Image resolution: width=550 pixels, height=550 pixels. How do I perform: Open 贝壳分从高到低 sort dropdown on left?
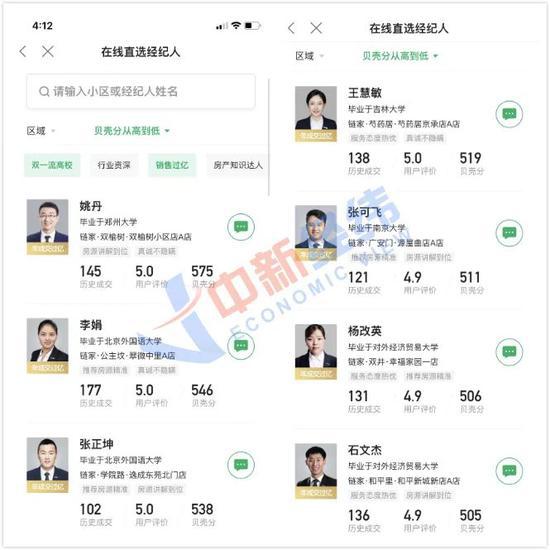coord(132,131)
